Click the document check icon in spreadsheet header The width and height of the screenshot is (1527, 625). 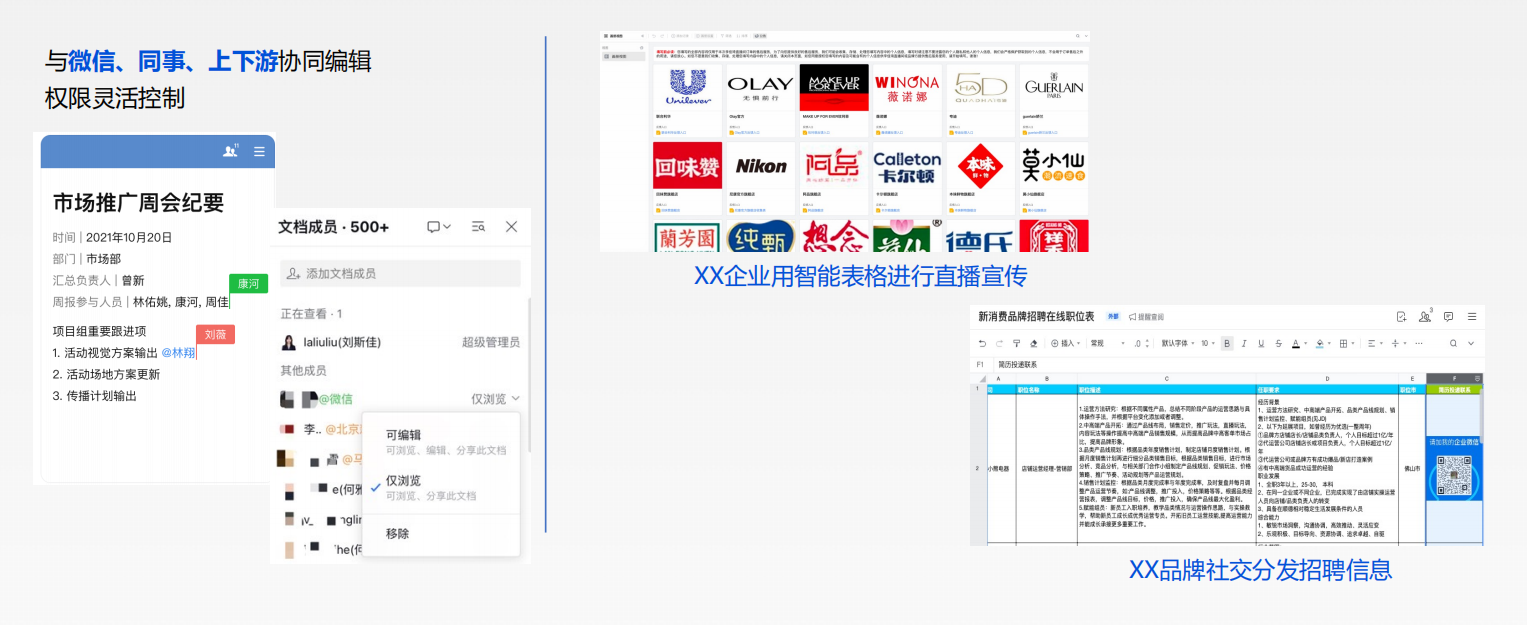1402,316
